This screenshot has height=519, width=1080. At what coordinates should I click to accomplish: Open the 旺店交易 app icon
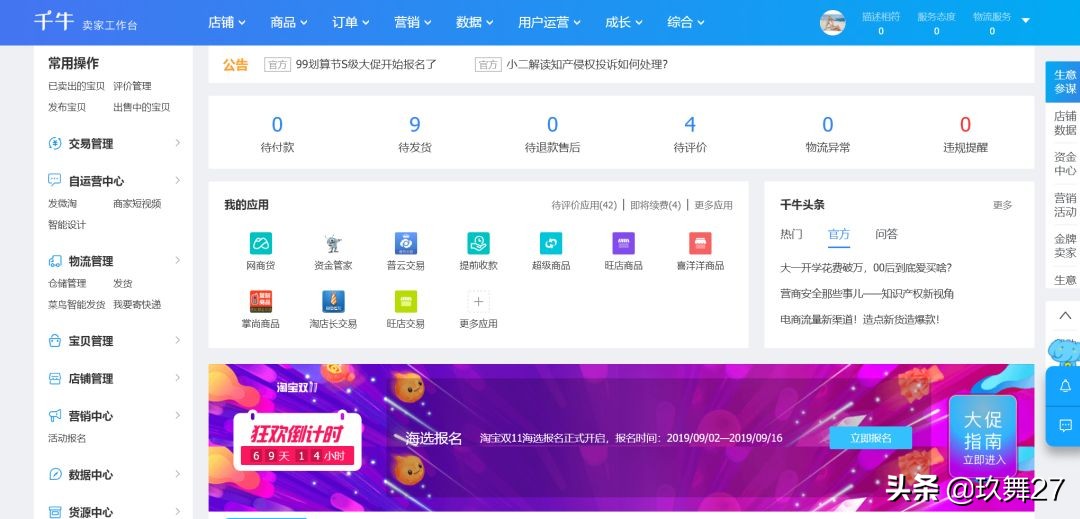click(406, 301)
